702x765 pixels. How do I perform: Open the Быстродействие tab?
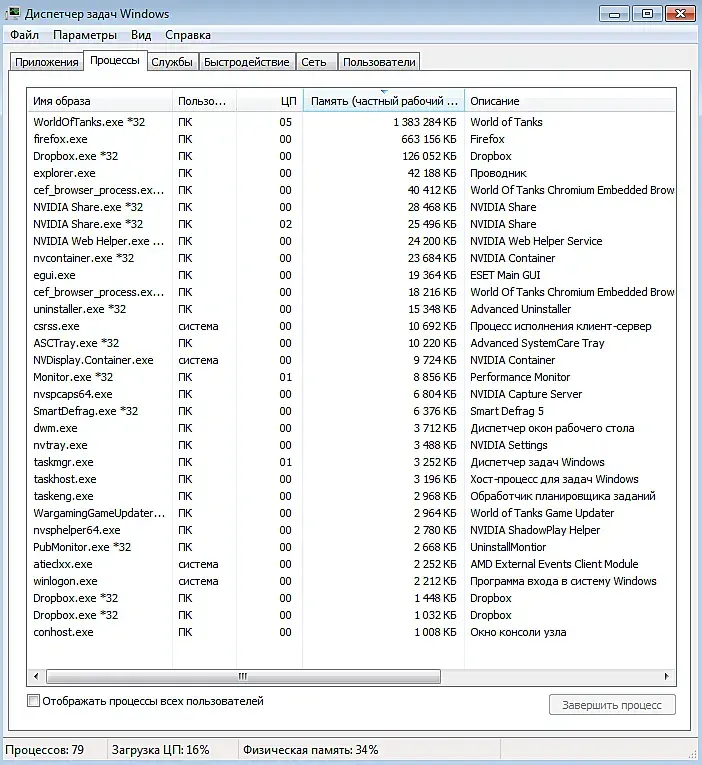[x=247, y=62]
